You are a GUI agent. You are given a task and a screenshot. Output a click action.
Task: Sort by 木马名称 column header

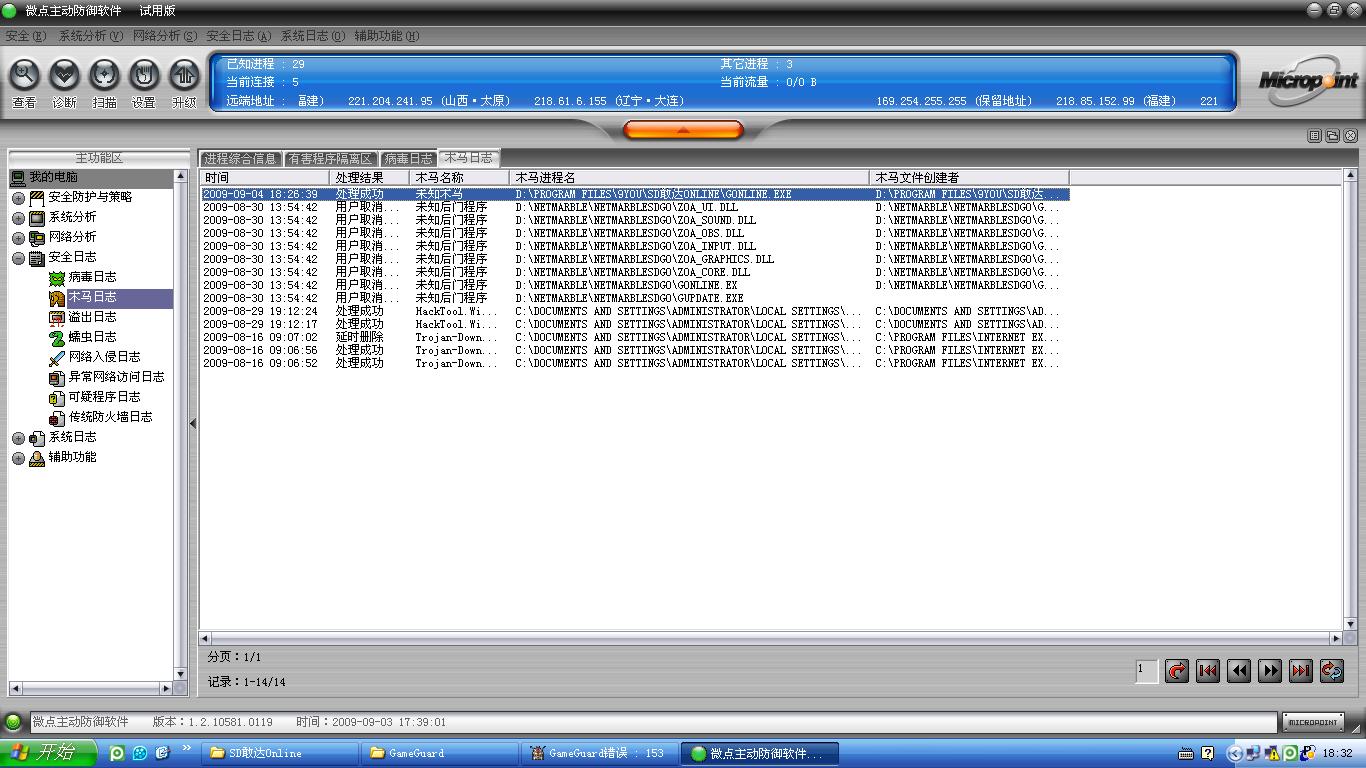pos(460,177)
